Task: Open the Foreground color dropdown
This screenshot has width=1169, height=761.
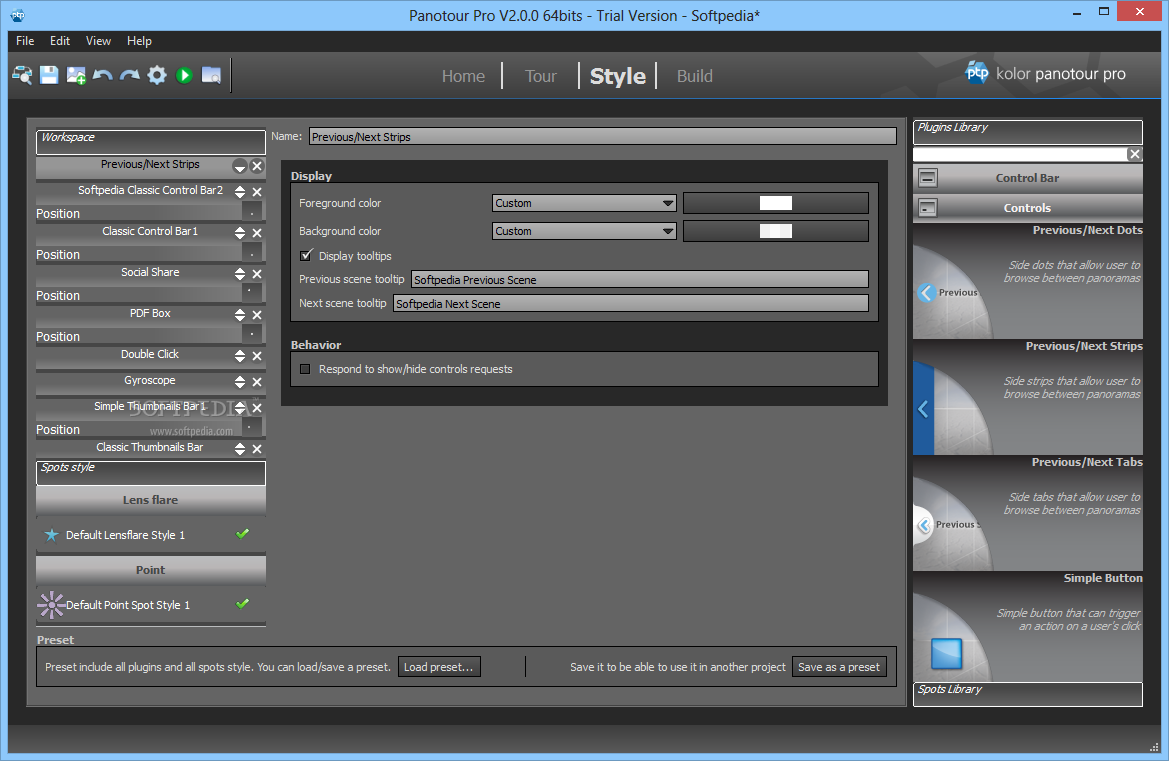Action: (584, 203)
